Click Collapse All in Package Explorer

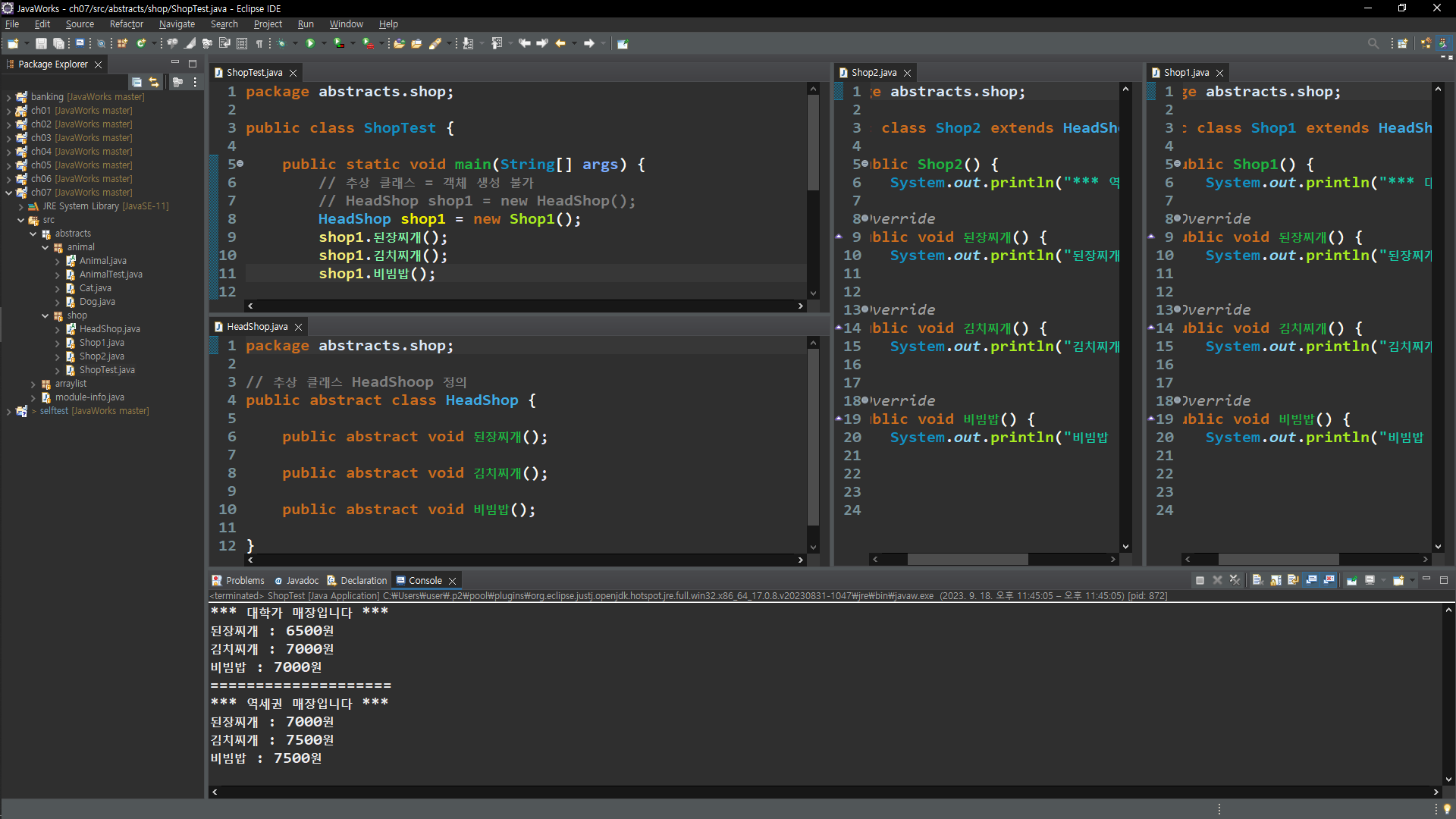pyautogui.click(x=136, y=82)
